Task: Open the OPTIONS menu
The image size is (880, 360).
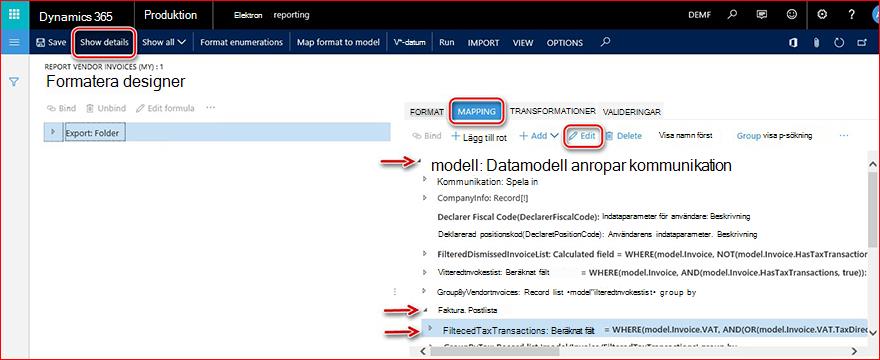Action: coord(565,43)
